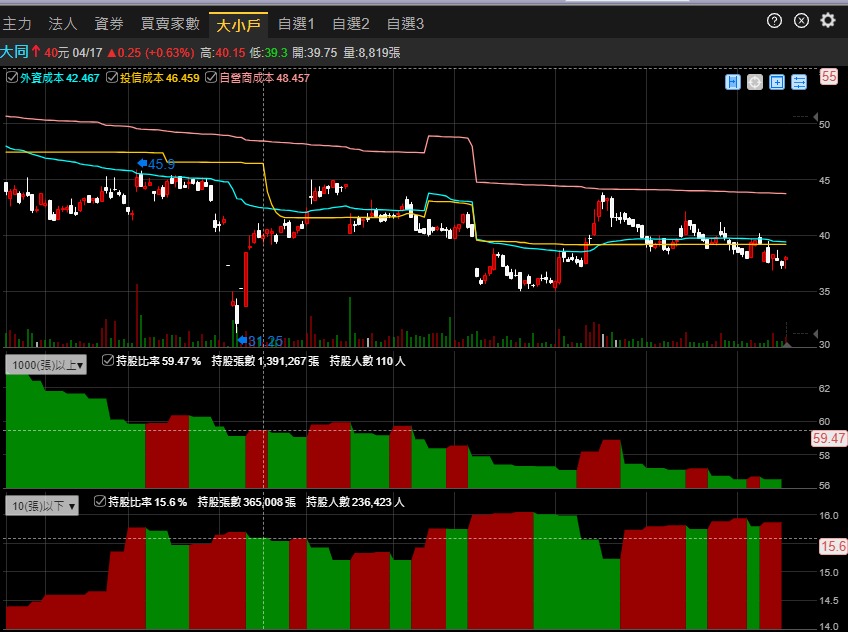This screenshot has height=632, width=848.
Task: Open settings with the gear icon
Action: coord(828,21)
